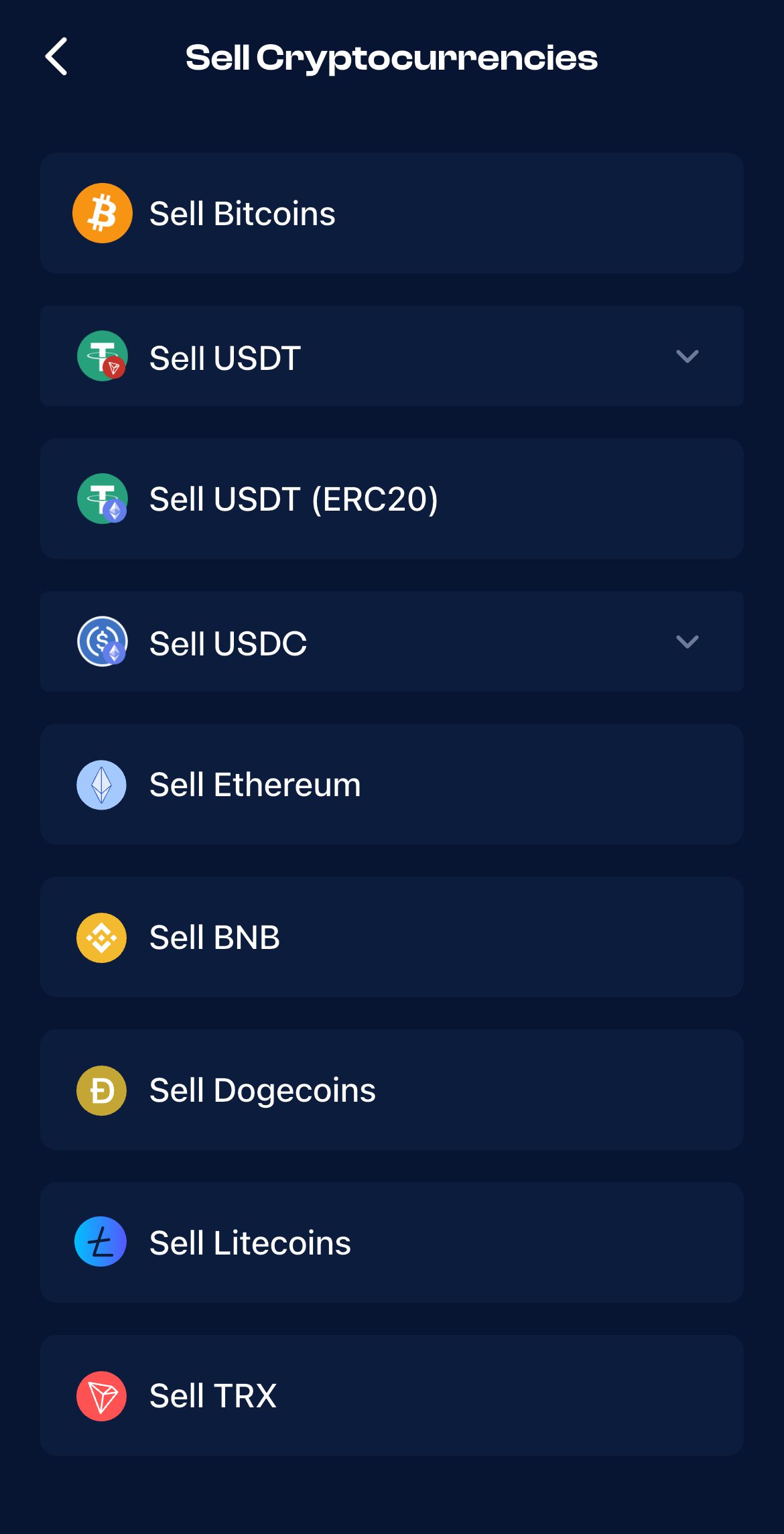Click the Ethereum diamond icon
Screen dimensions: 784x1534
[102, 785]
